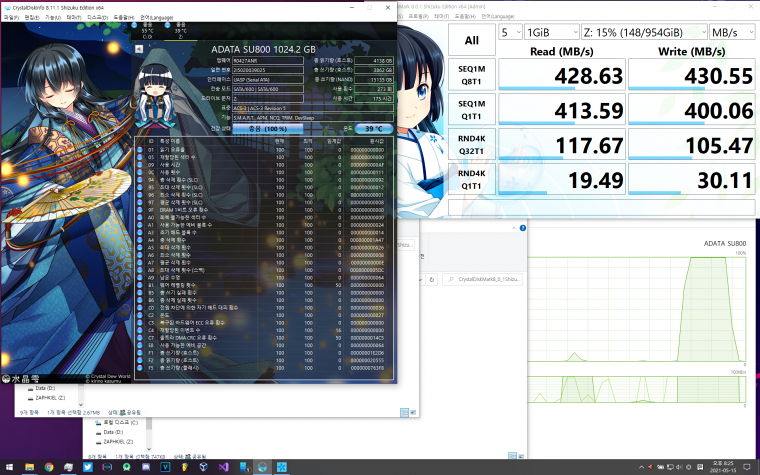Select SMART attribute row F1
Image resolution: width=760 pixels, height=475 pixels.
[264, 353]
